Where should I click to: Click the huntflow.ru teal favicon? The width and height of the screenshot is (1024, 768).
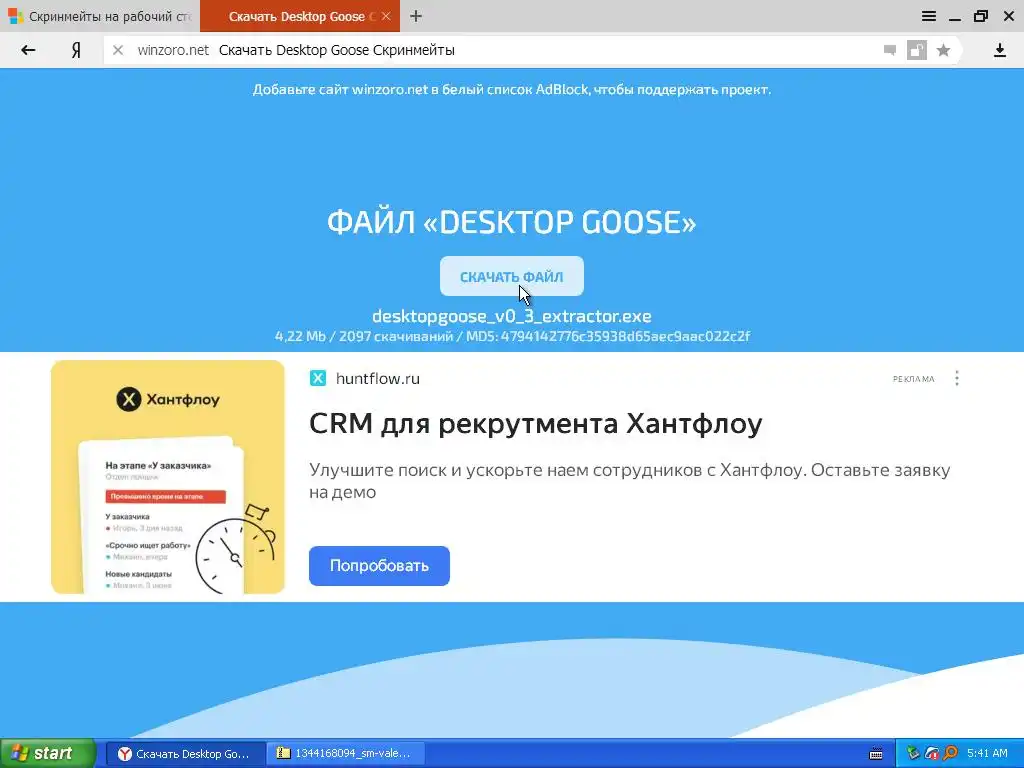point(318,378)
